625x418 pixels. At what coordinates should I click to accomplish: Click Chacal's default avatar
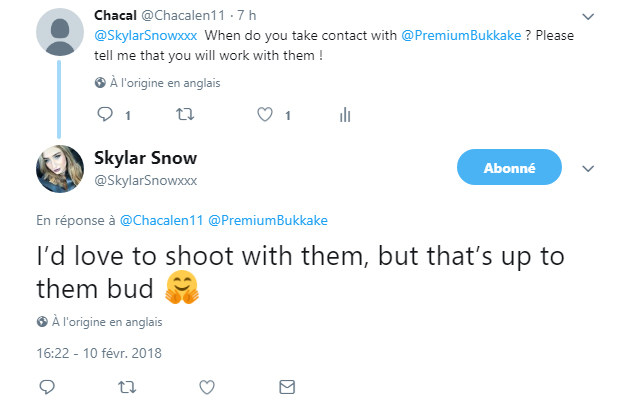[59, 33]
